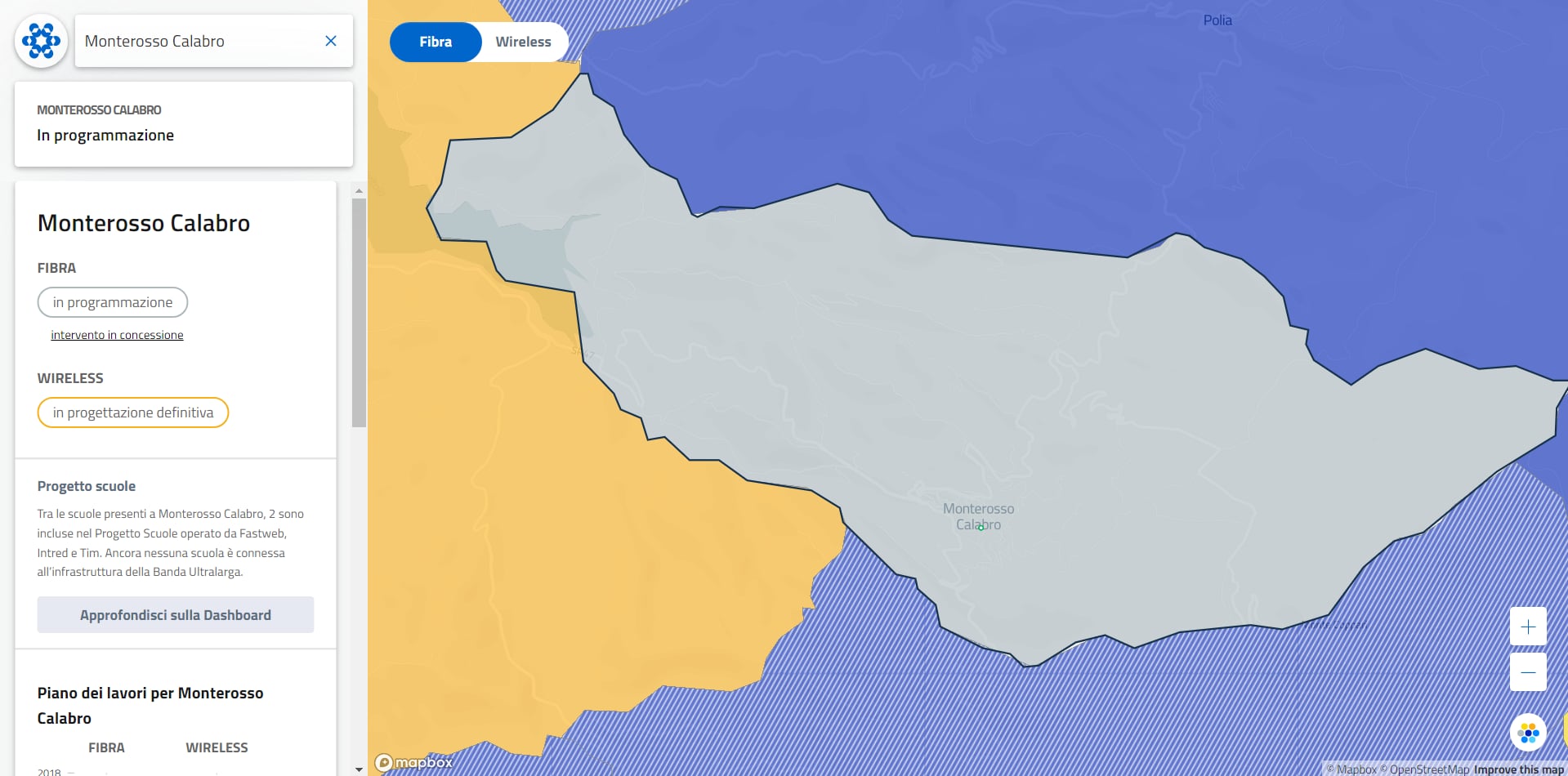Viewport: 1568px width, 776px height.
Task: Click the Monterosso Calabro town label on map
Action: (979, 516)
